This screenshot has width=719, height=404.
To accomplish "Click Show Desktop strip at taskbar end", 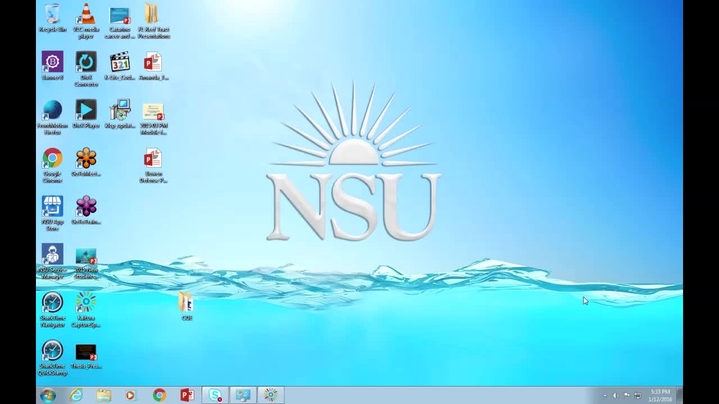I will click(x=679, y=395).
